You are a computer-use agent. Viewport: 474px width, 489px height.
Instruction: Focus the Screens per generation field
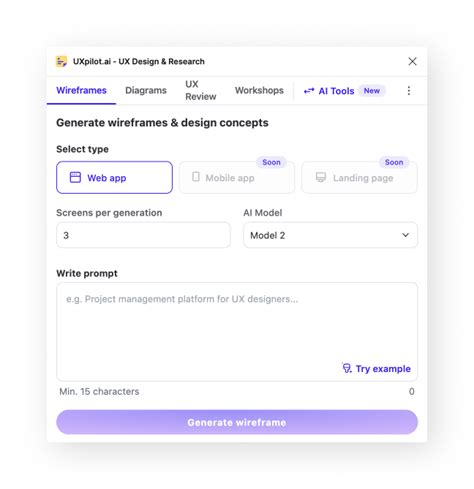coord(143,235)
